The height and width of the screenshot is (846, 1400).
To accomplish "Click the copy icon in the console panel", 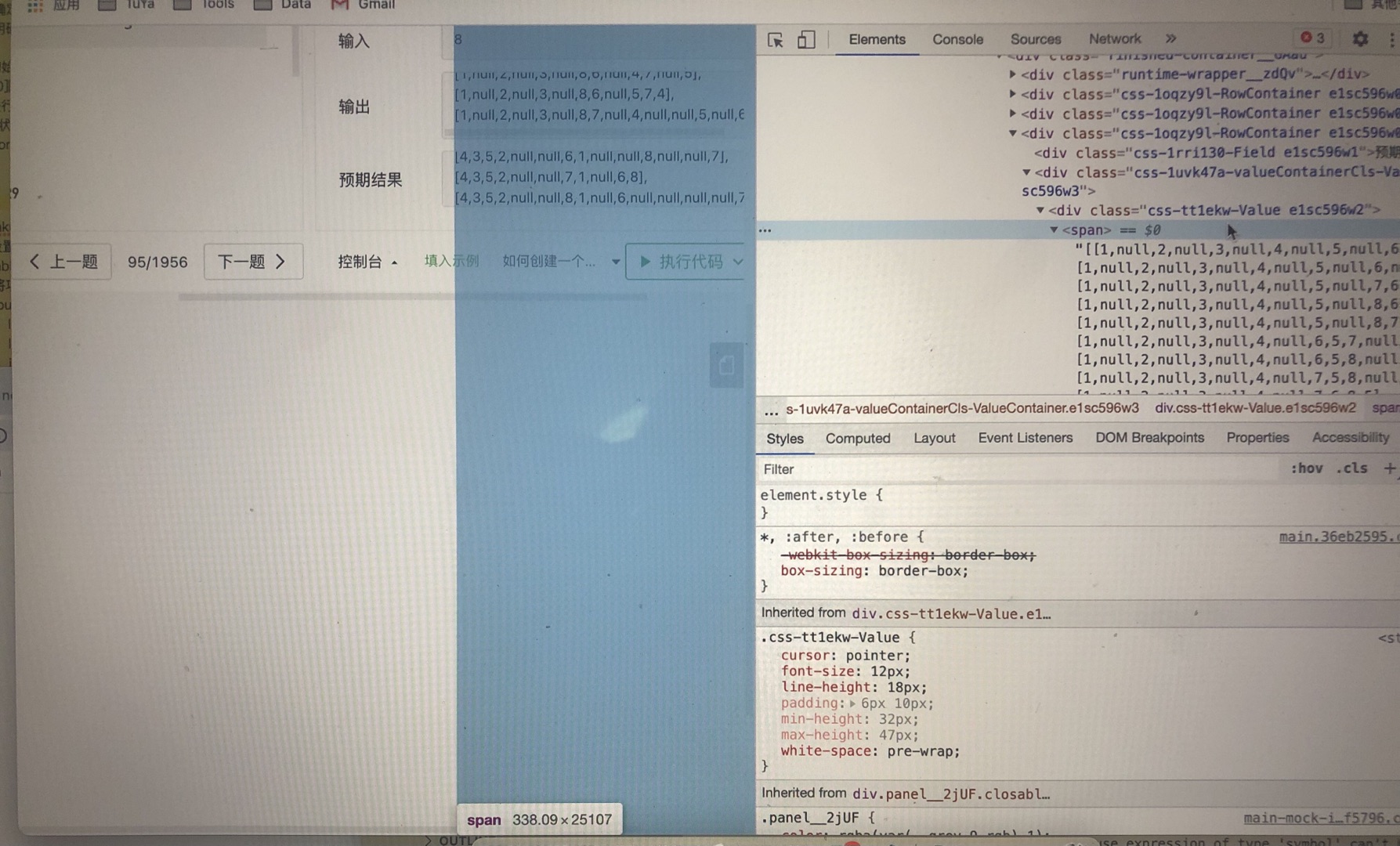I will (x=726, y=365).
